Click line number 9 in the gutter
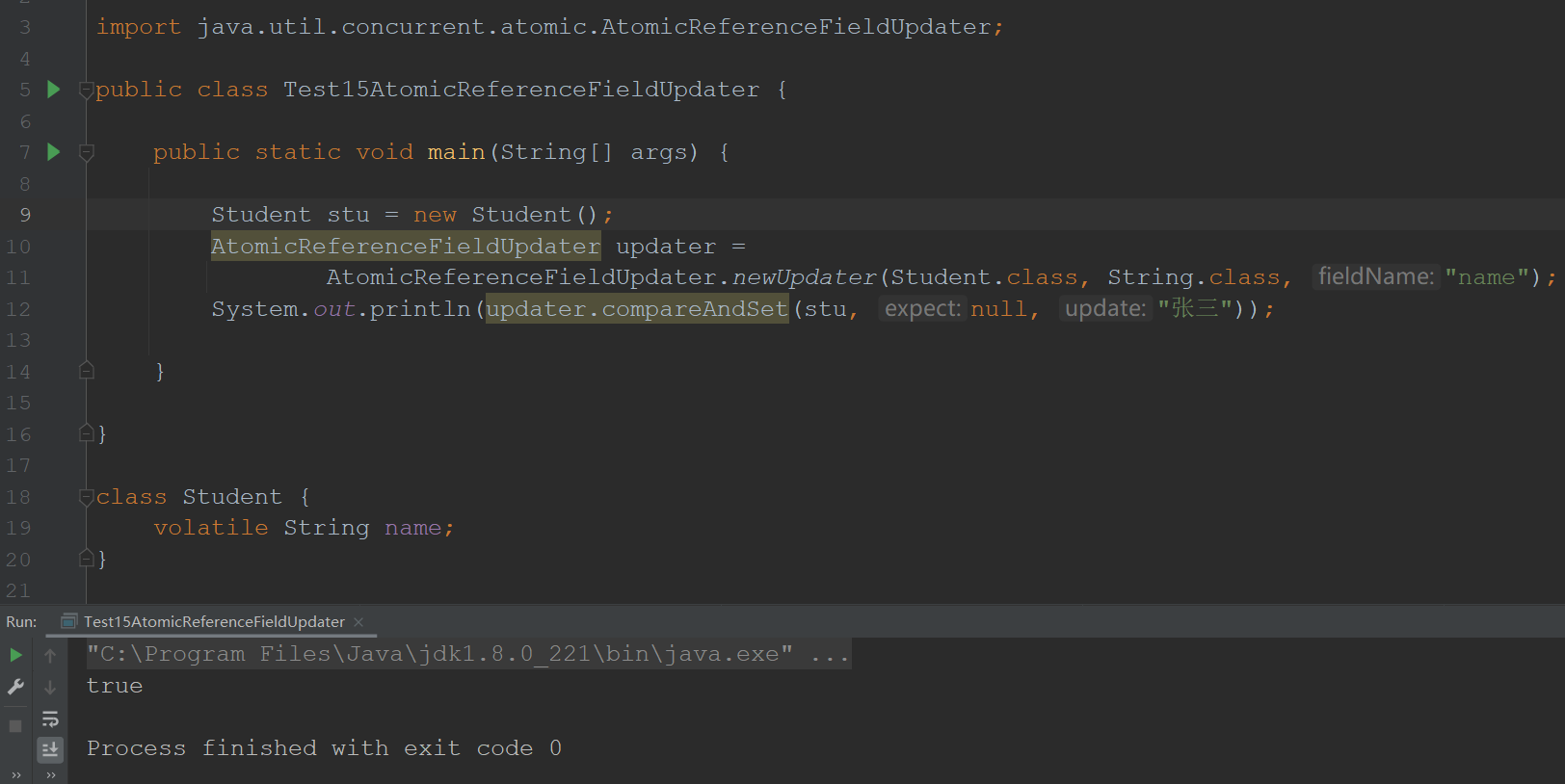The width and height of the screenshot is (1565, 784). tap(25, 215)
